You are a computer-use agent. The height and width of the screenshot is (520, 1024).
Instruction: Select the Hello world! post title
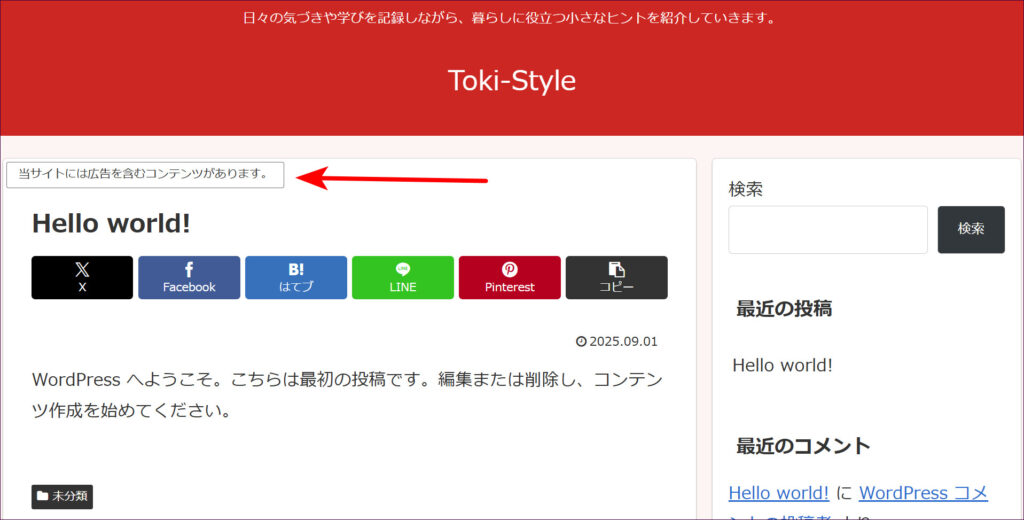click(111, 223)
